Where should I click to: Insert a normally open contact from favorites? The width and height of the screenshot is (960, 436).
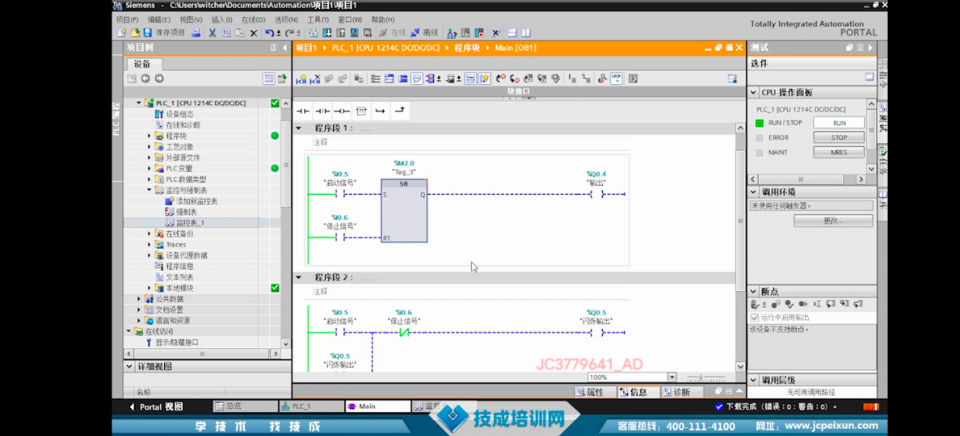pos(303,111)
